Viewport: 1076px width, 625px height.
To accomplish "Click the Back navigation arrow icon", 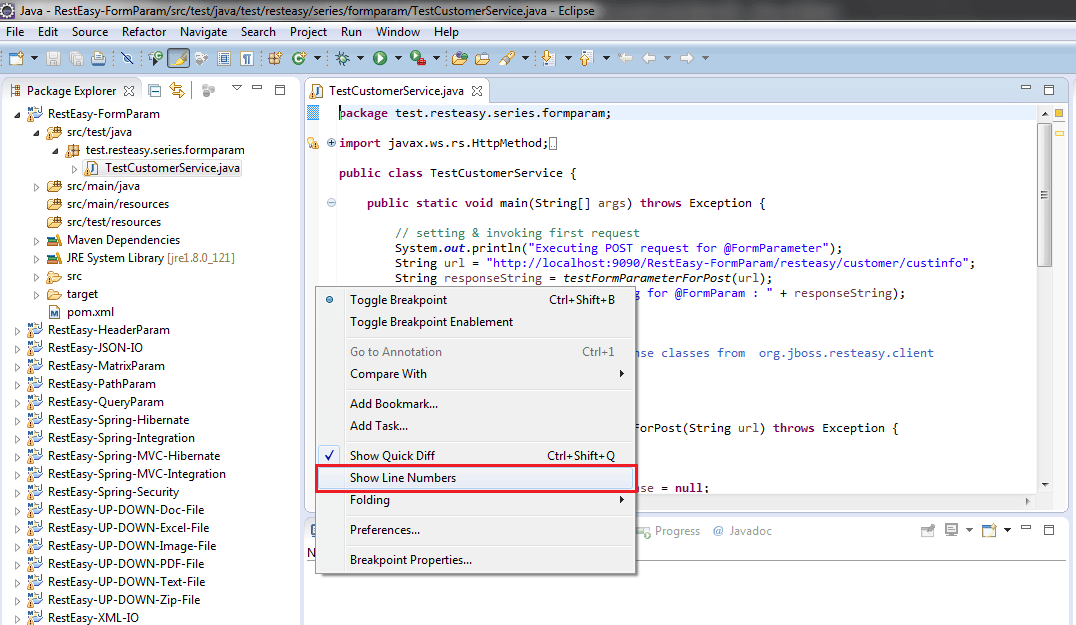I will pos(650,57).
